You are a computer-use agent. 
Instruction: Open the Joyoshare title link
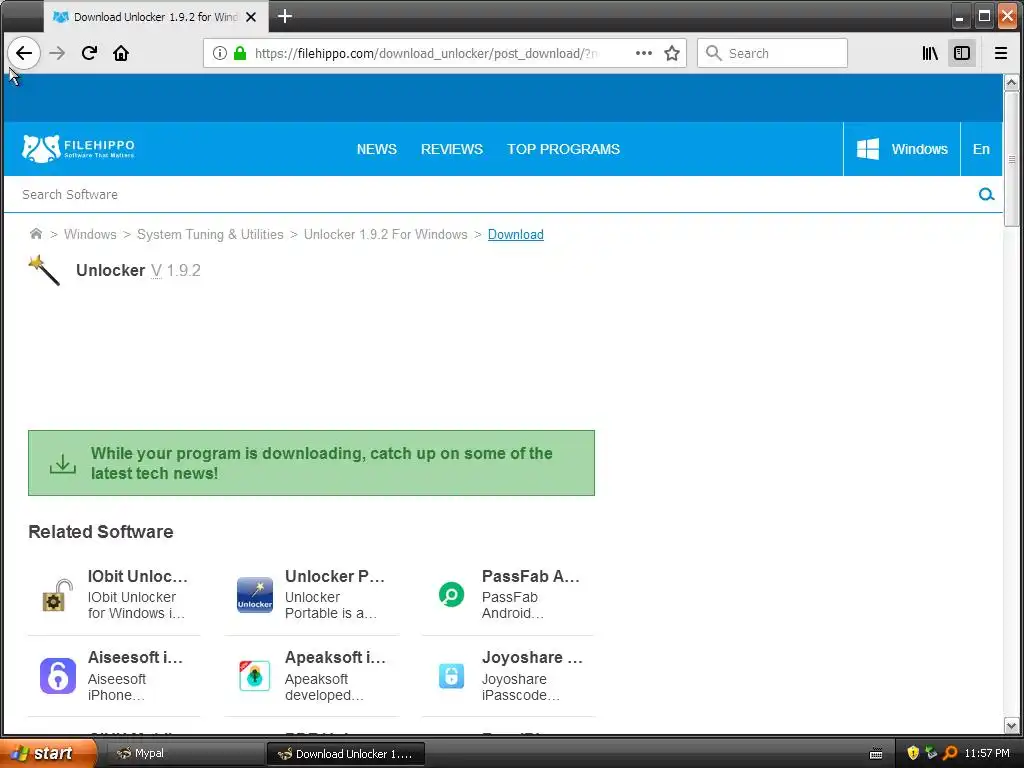pos(532,657)
